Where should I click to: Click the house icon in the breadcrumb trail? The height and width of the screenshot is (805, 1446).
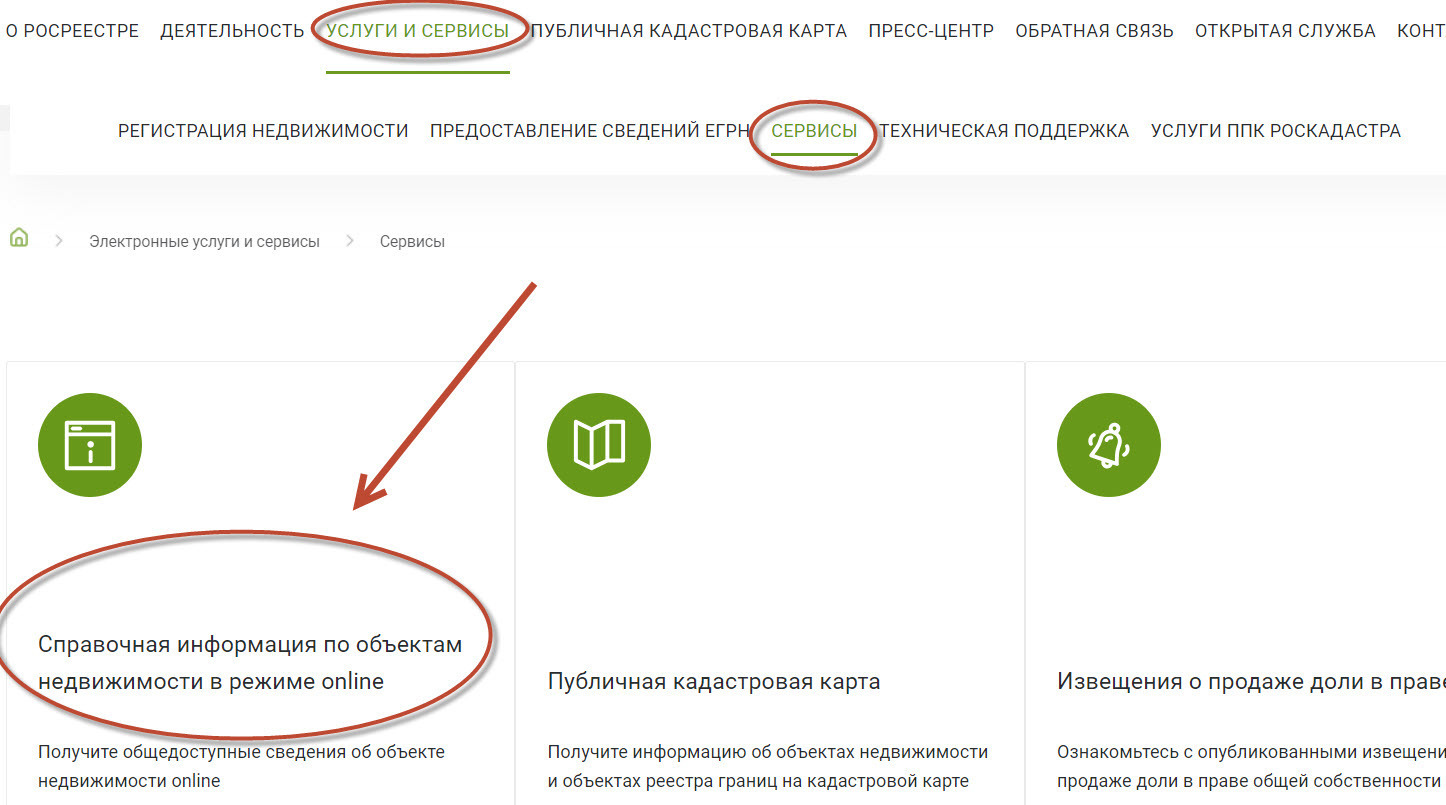19,240
